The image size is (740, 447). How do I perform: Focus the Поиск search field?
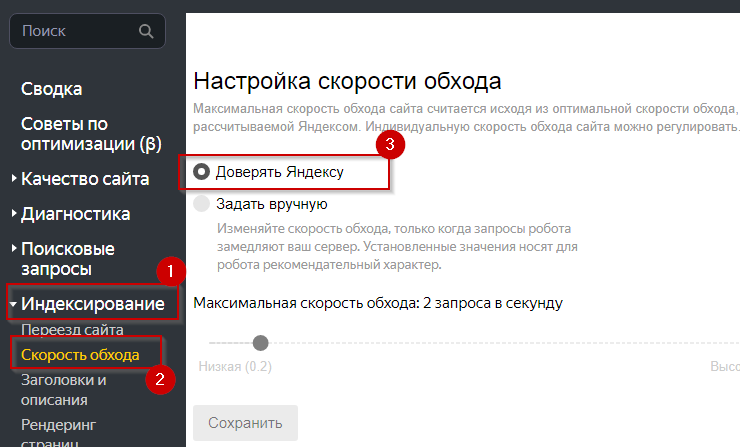tap(75, 32)
